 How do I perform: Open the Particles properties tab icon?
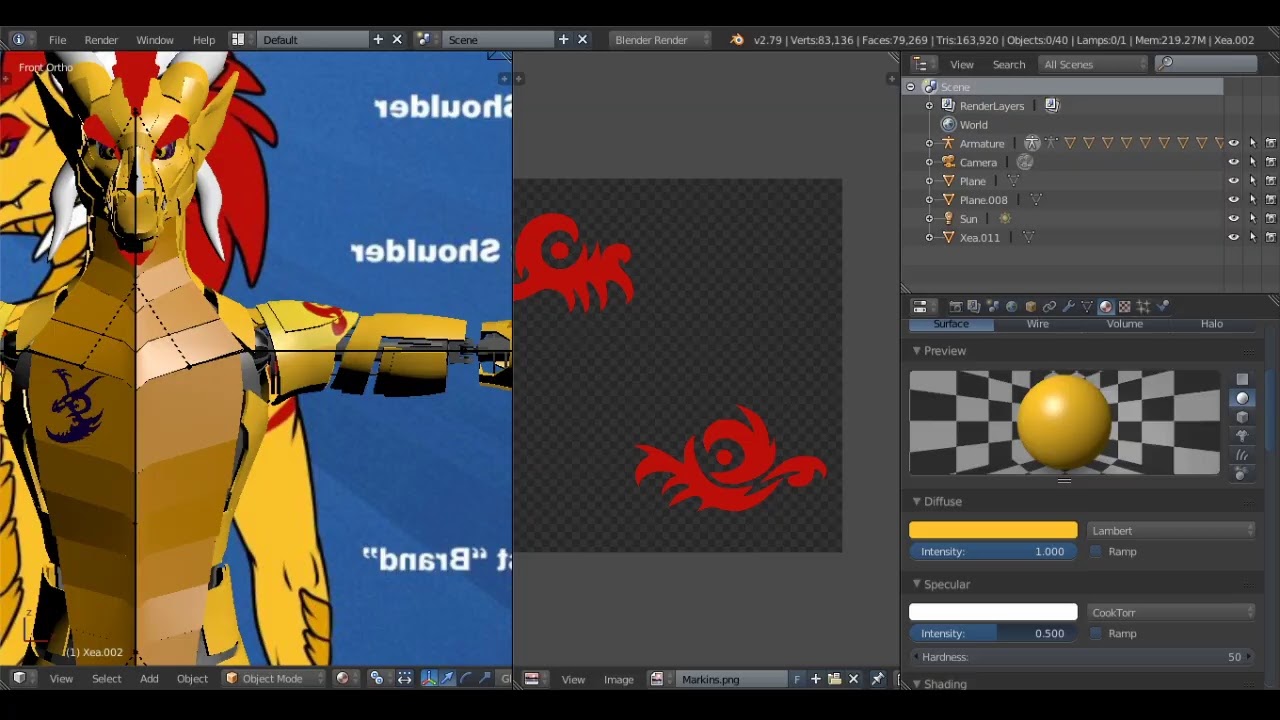point(1143,306)
